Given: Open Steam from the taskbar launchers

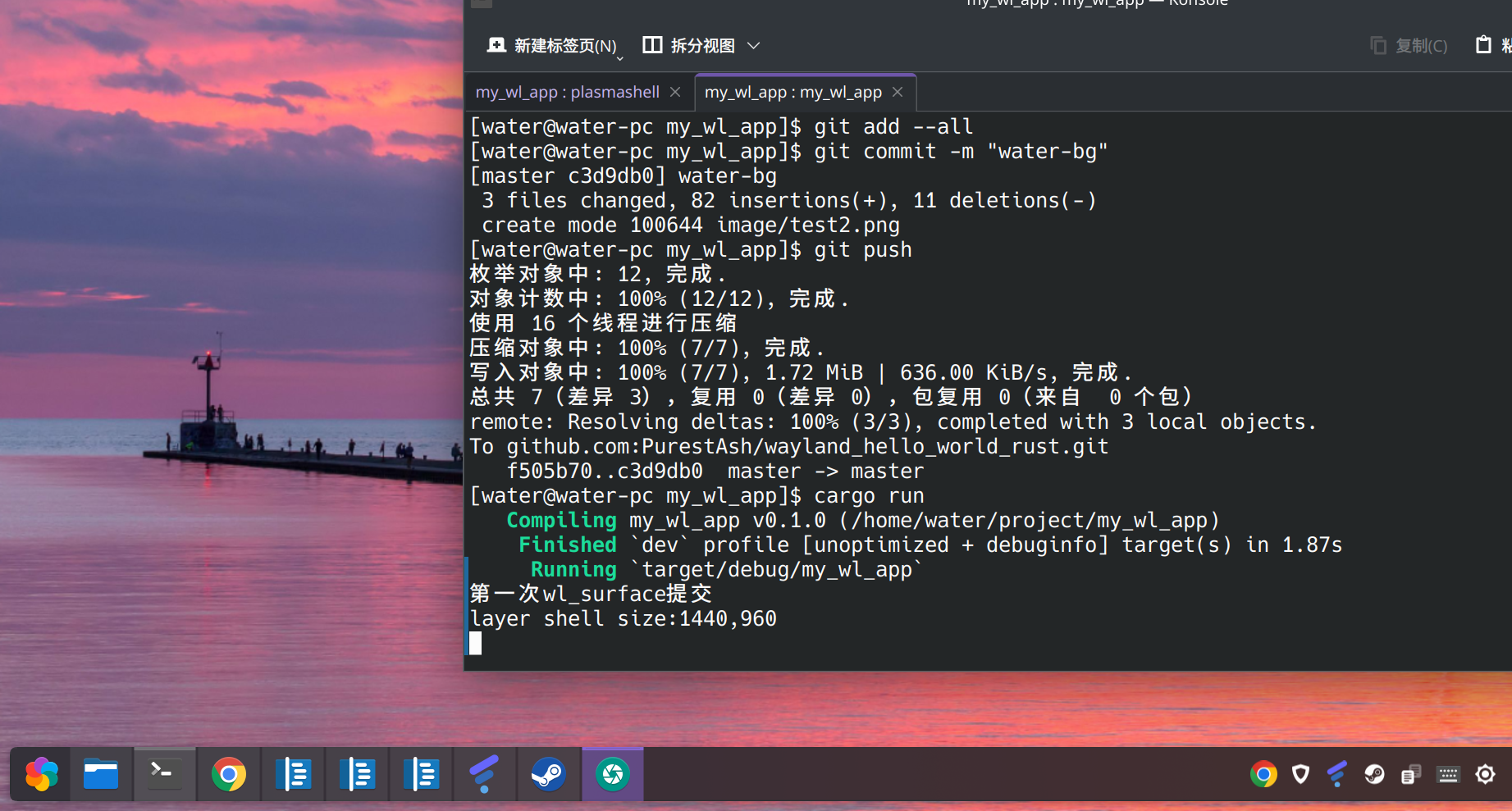Looking at the screenshot, I should click(x=548, y=774).
